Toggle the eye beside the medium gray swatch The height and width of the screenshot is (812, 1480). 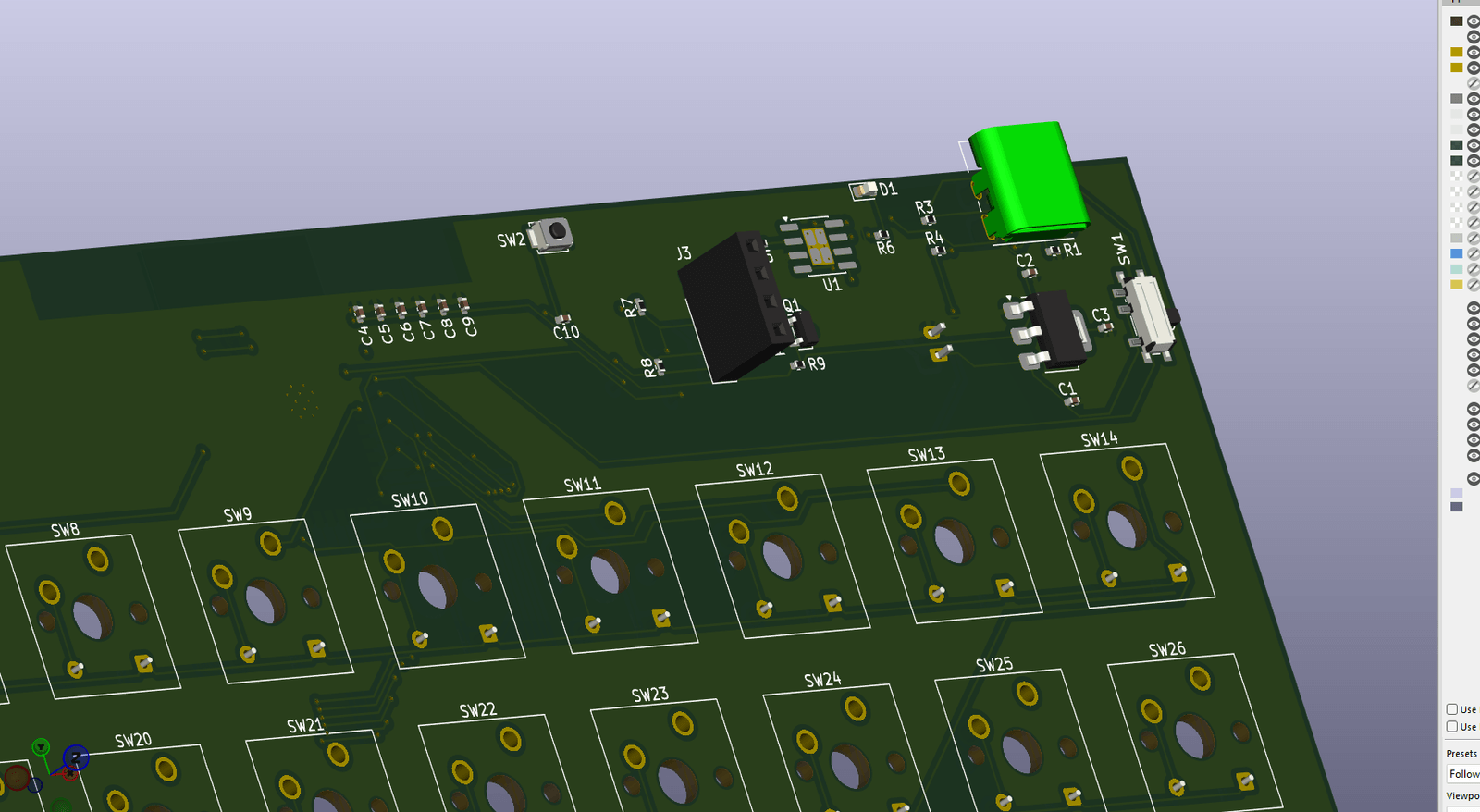coord(1473,99)
